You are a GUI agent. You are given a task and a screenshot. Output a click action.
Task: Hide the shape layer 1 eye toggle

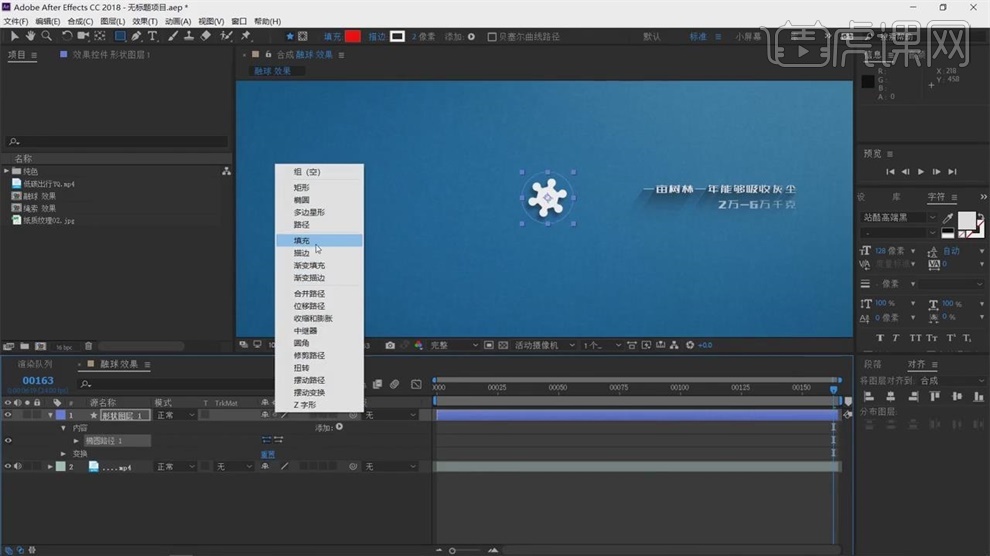click(8, 415)
